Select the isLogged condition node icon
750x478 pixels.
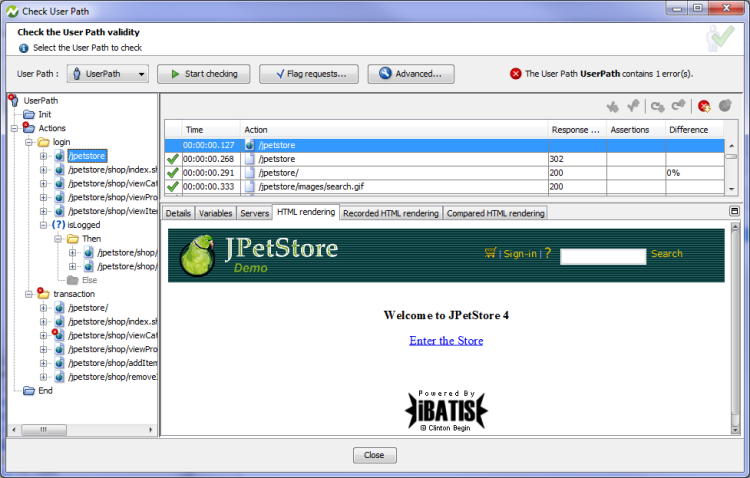click(58, 225)
